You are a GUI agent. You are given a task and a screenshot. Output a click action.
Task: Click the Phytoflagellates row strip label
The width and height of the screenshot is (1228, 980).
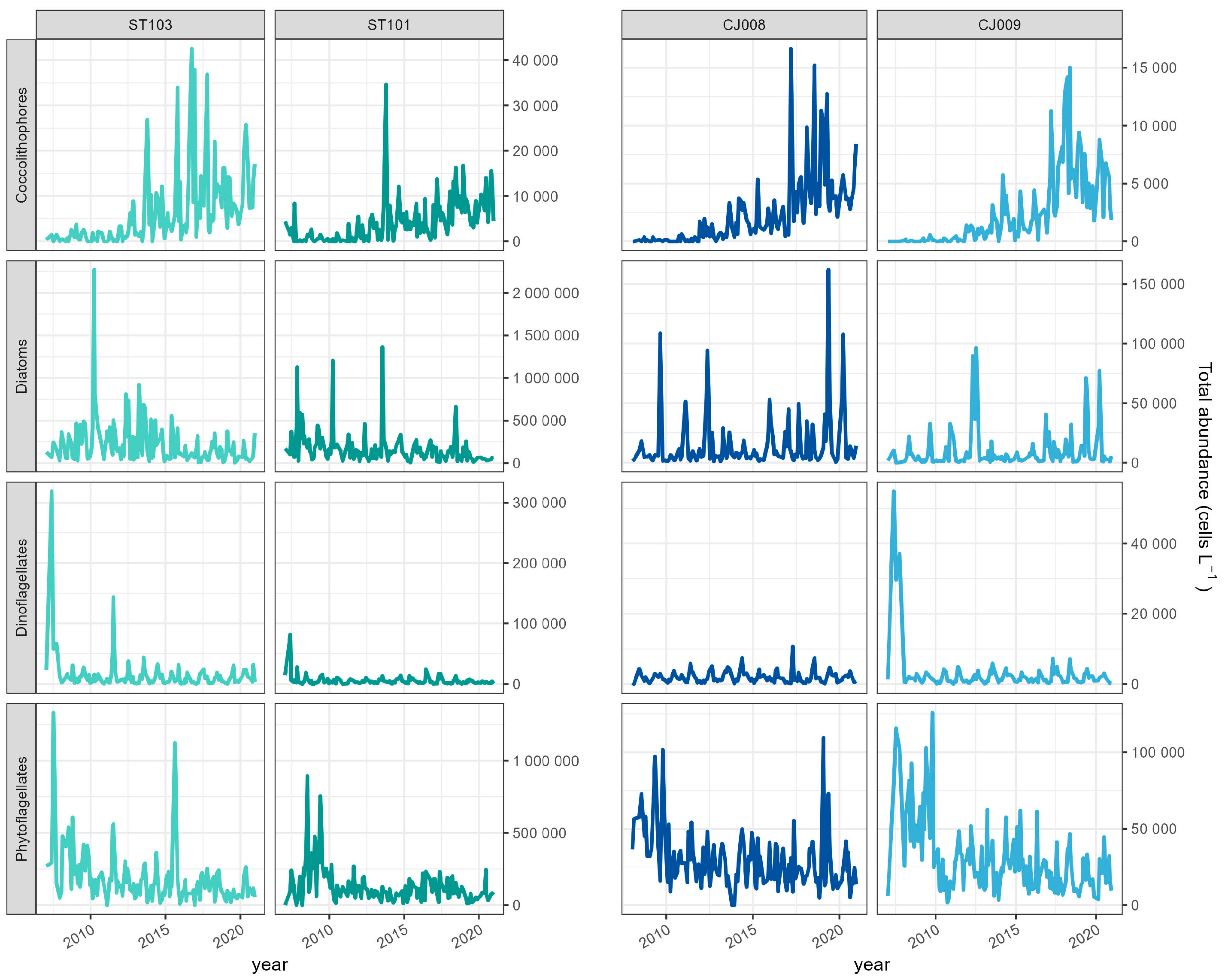[21, 808]
